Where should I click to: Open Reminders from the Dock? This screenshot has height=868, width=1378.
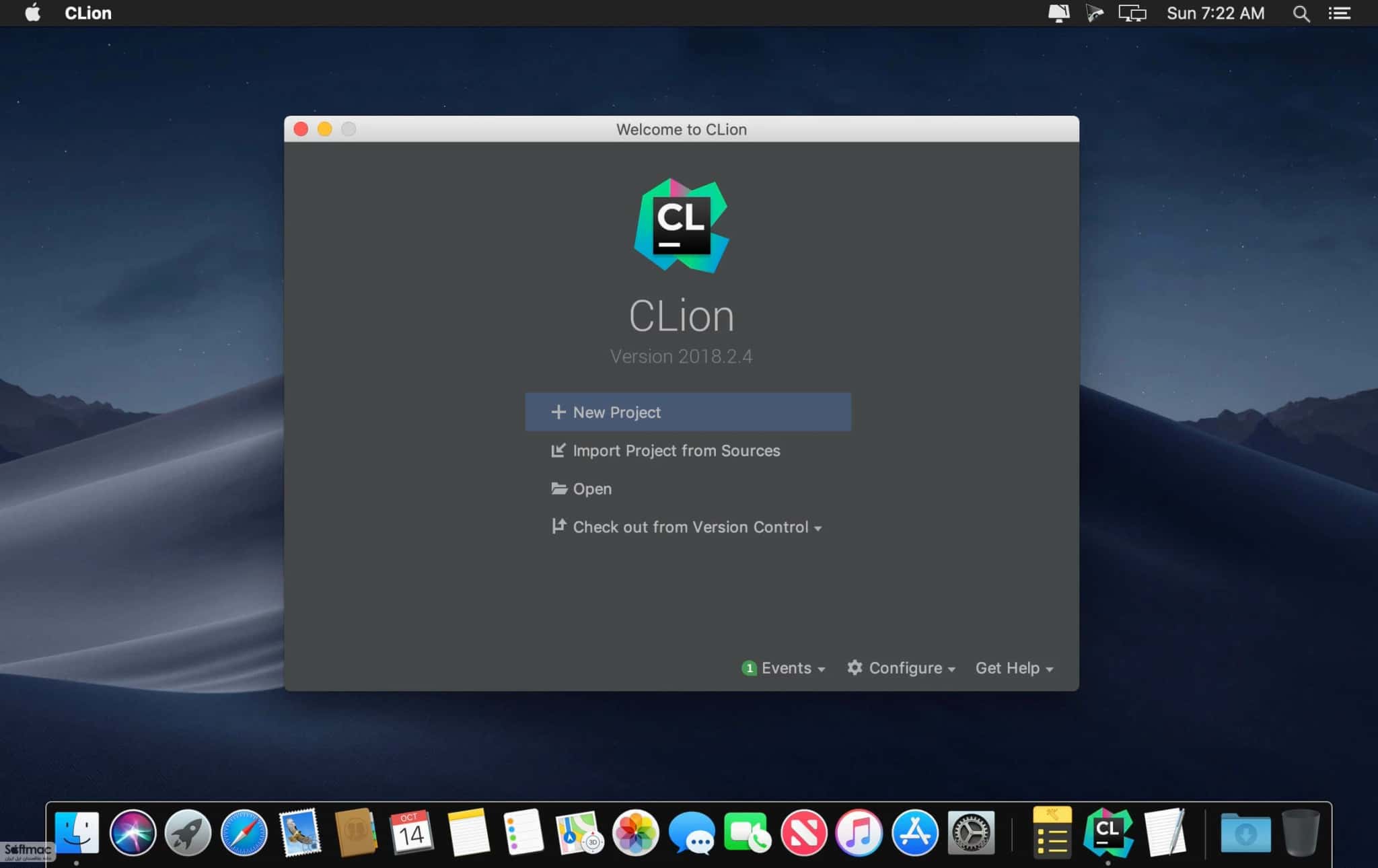[x=523, y=833]
